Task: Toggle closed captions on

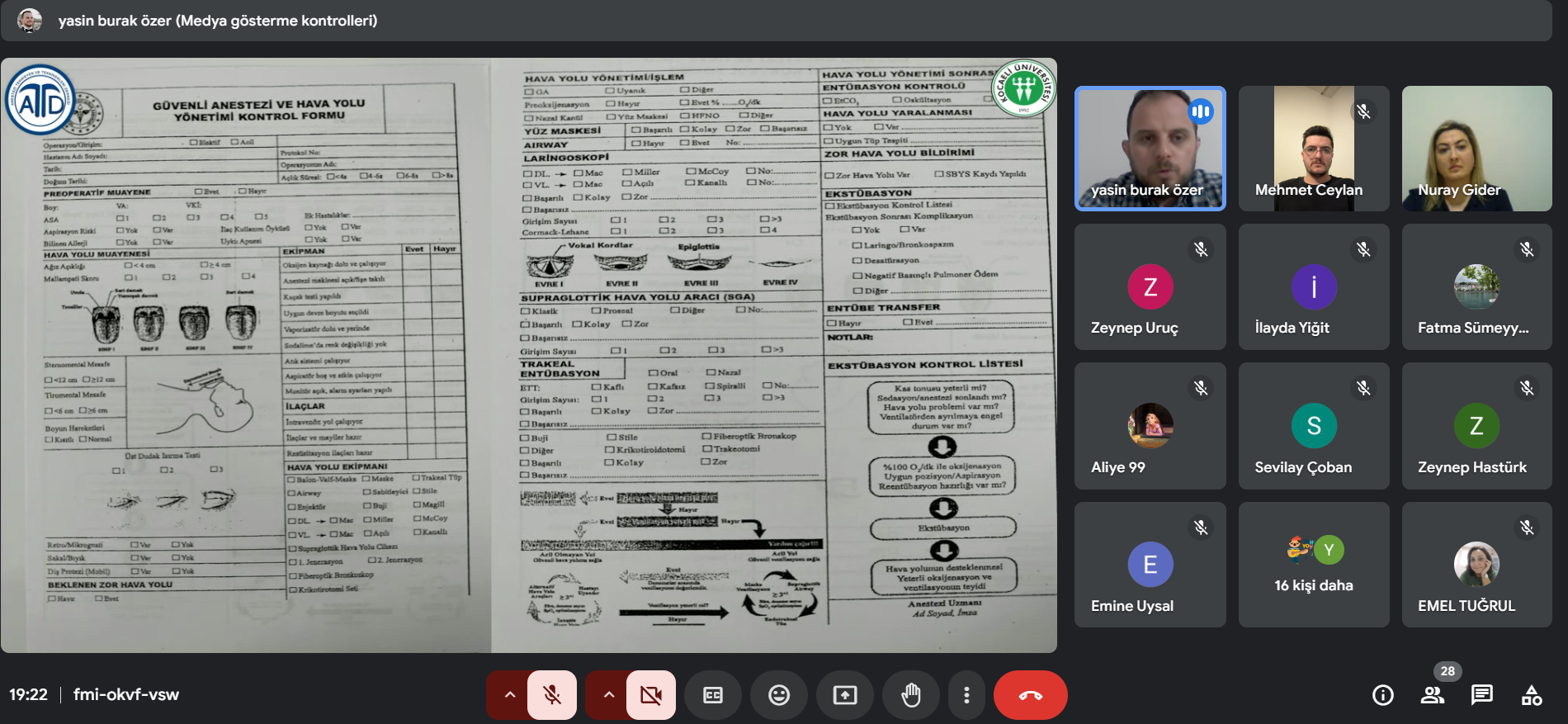Action: pyautogui.click(x=713, y=695)
